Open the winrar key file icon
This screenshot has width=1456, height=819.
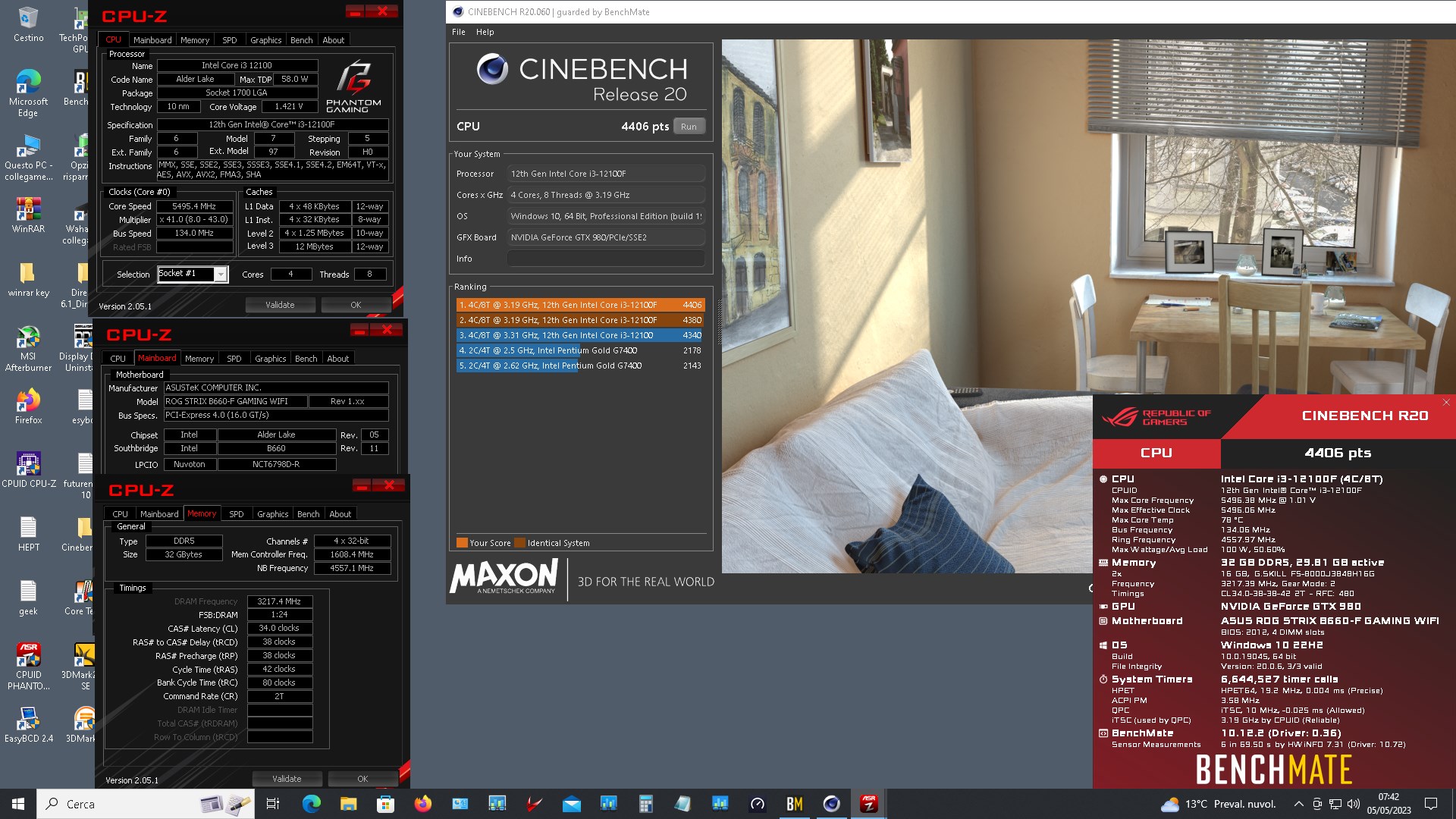[x=28, y=278]
